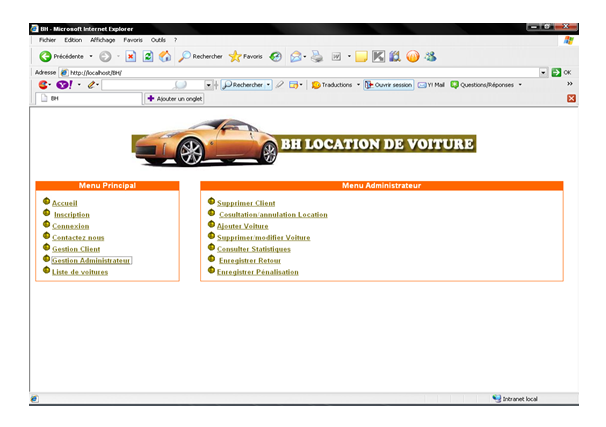Open the Edition menu
The image size is (606, 427).
73,40
